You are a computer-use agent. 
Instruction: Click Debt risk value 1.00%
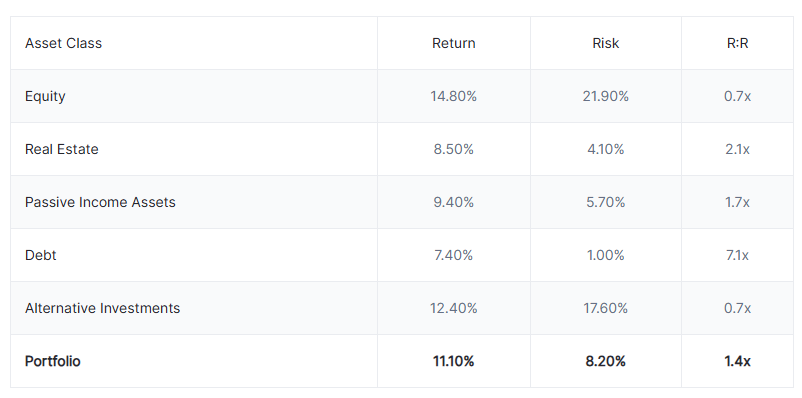[x=606, y=255]
